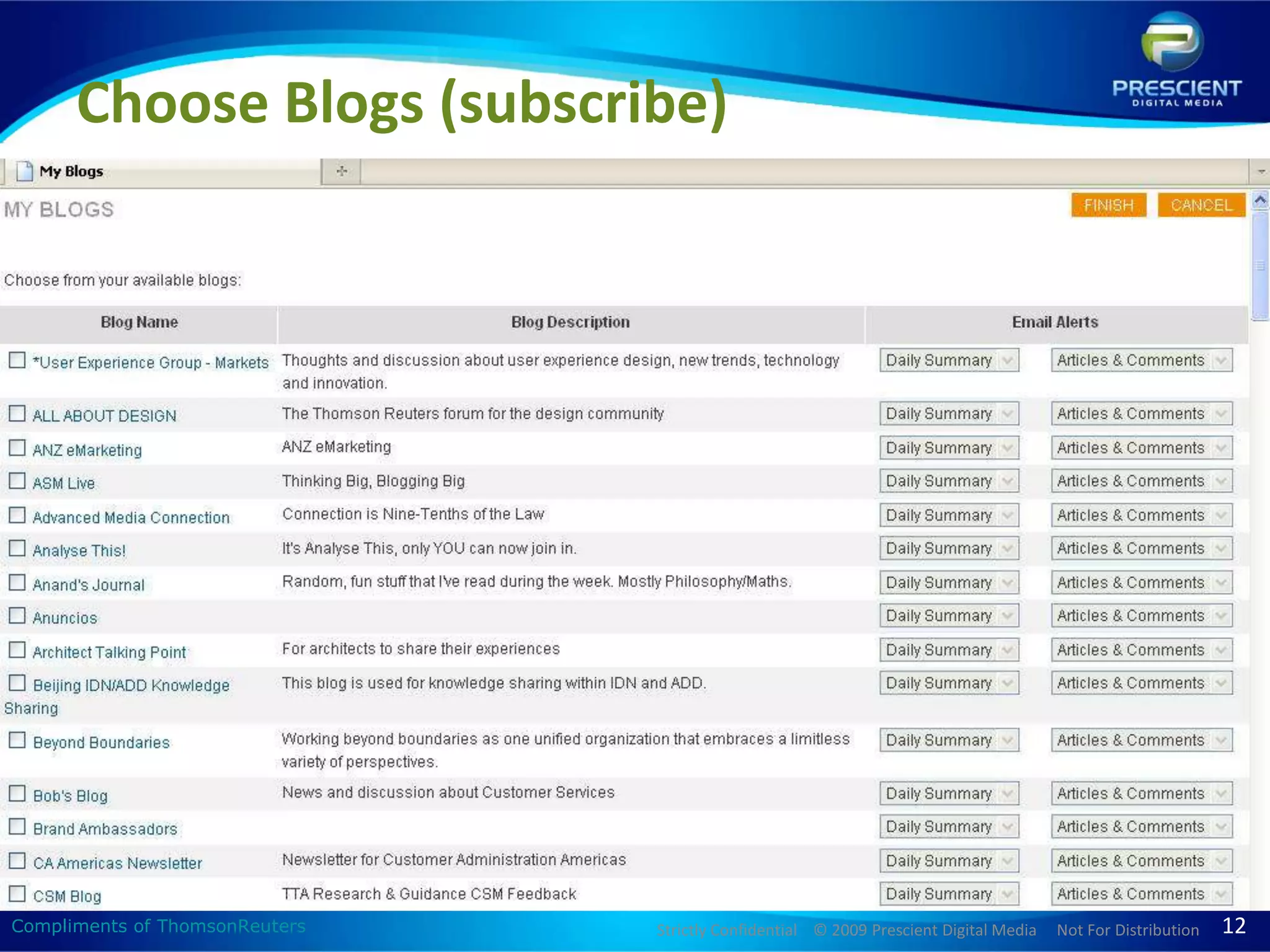Open Articles & Comments dropdown for Brand Ambassadors
Viewport: 1270px width, 952px height.
point(1142,827)
